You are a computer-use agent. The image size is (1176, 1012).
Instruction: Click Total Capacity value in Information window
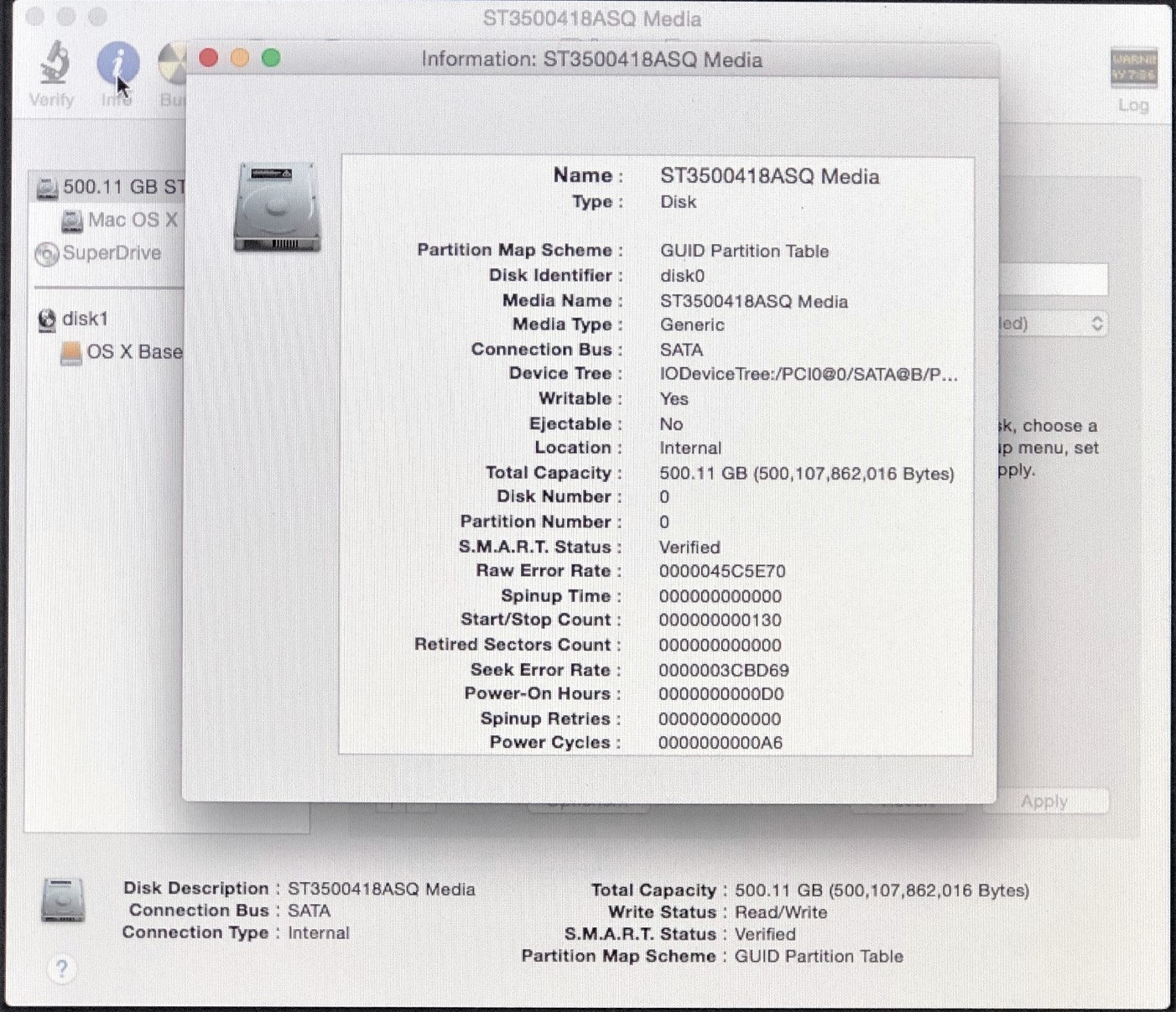(807, 474)
